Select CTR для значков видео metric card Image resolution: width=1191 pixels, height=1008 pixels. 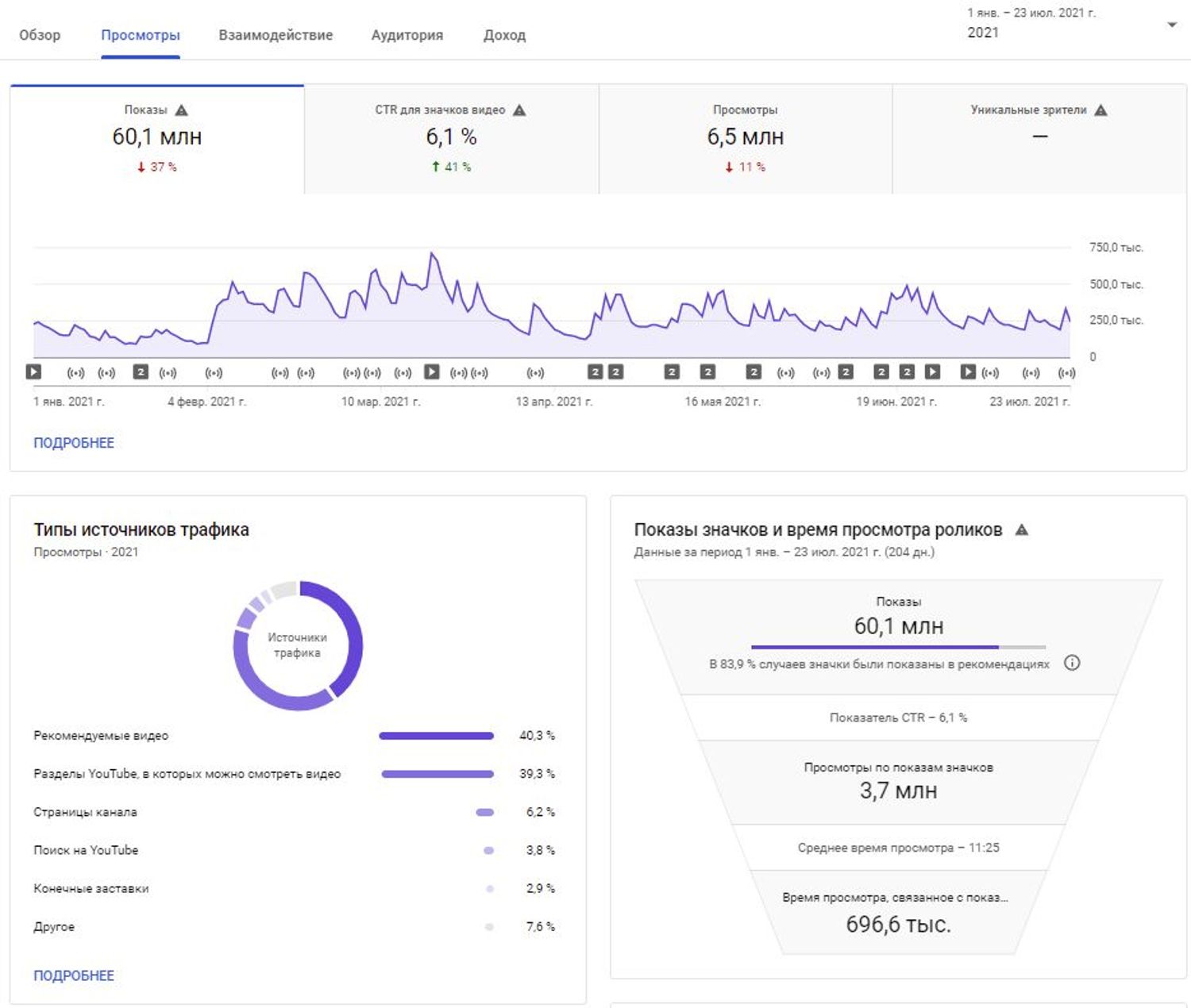pos(451,139)
